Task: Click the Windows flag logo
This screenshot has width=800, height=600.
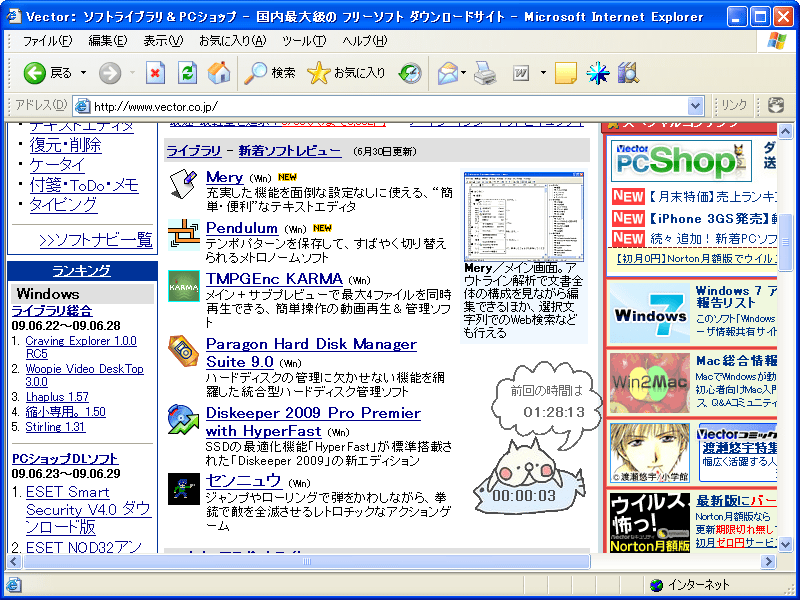Action: (x=777, y=41)
